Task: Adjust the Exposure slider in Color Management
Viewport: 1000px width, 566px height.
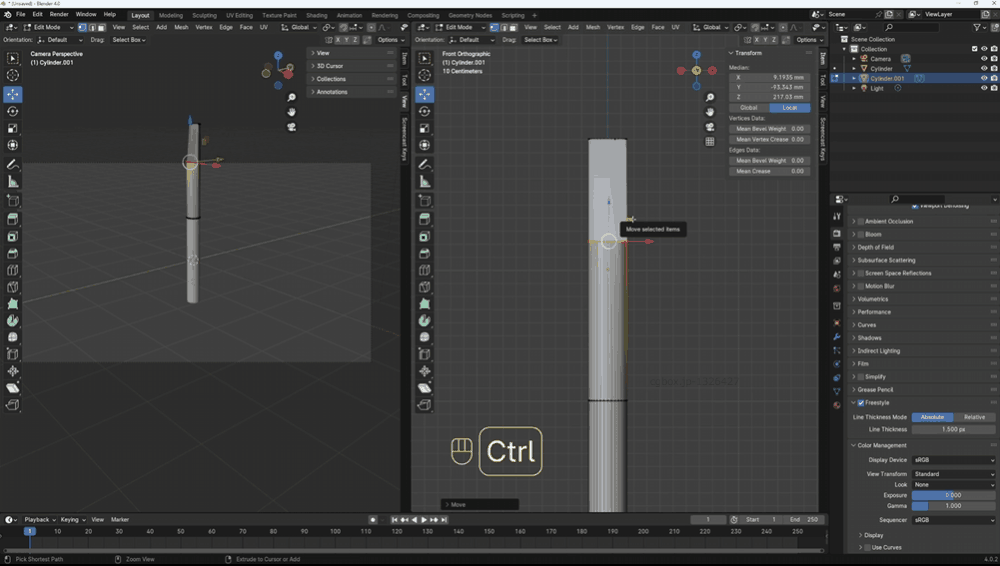Action: (x=953, y=495)
